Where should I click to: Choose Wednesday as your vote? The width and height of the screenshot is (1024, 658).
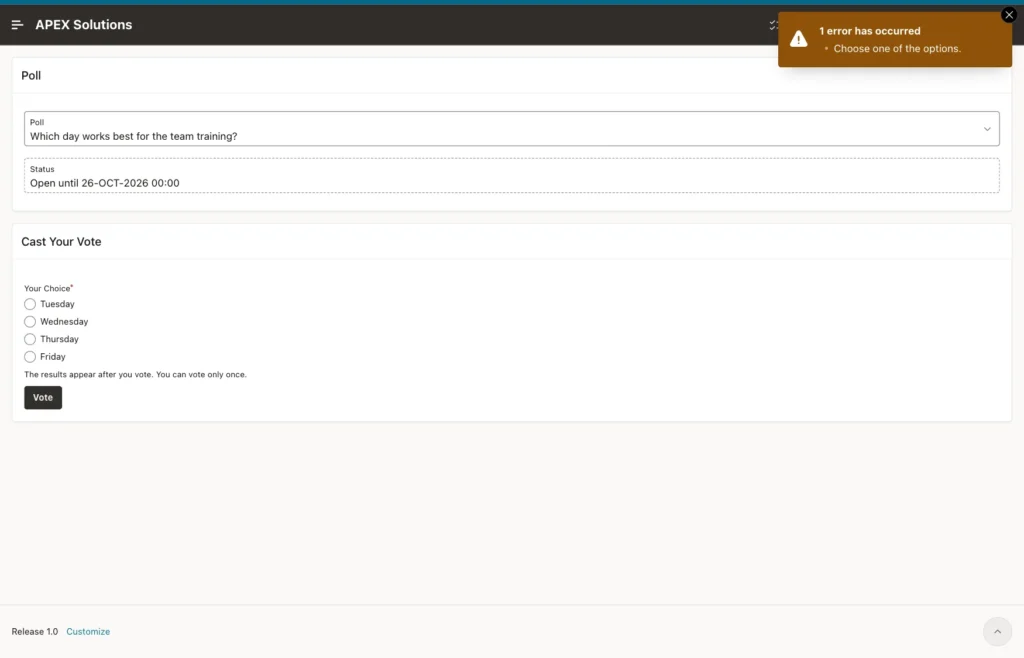pos(30,322)
